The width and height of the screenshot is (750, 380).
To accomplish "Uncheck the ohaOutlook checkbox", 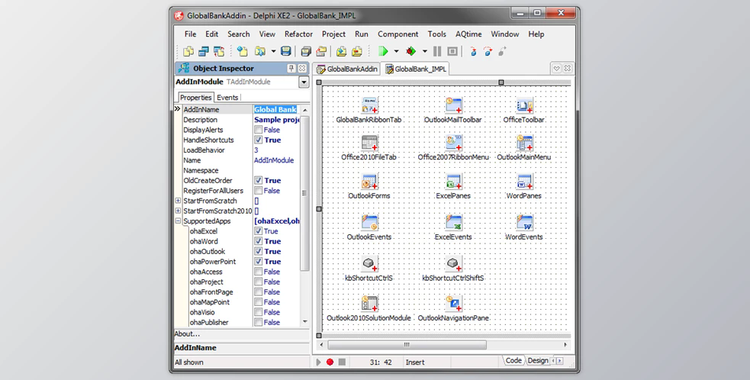I will 258,251.
